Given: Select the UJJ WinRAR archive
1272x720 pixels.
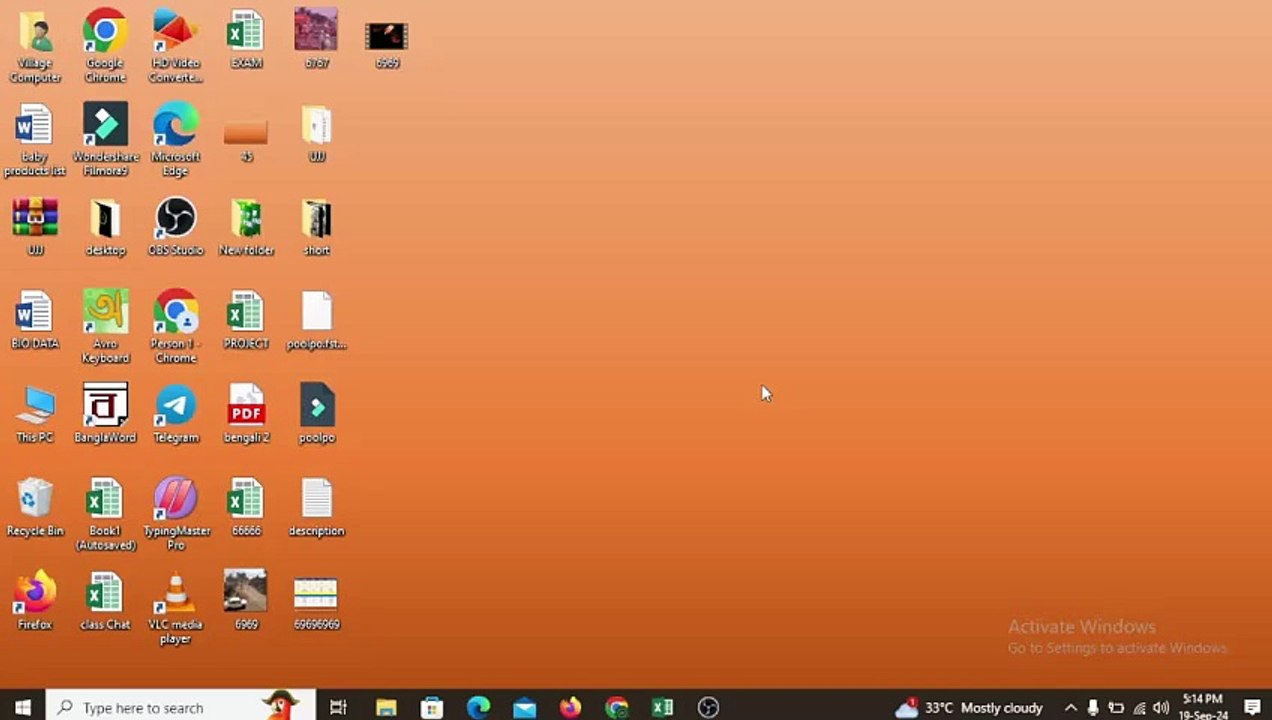Looking at the screenshot, I should coord(35,227).
